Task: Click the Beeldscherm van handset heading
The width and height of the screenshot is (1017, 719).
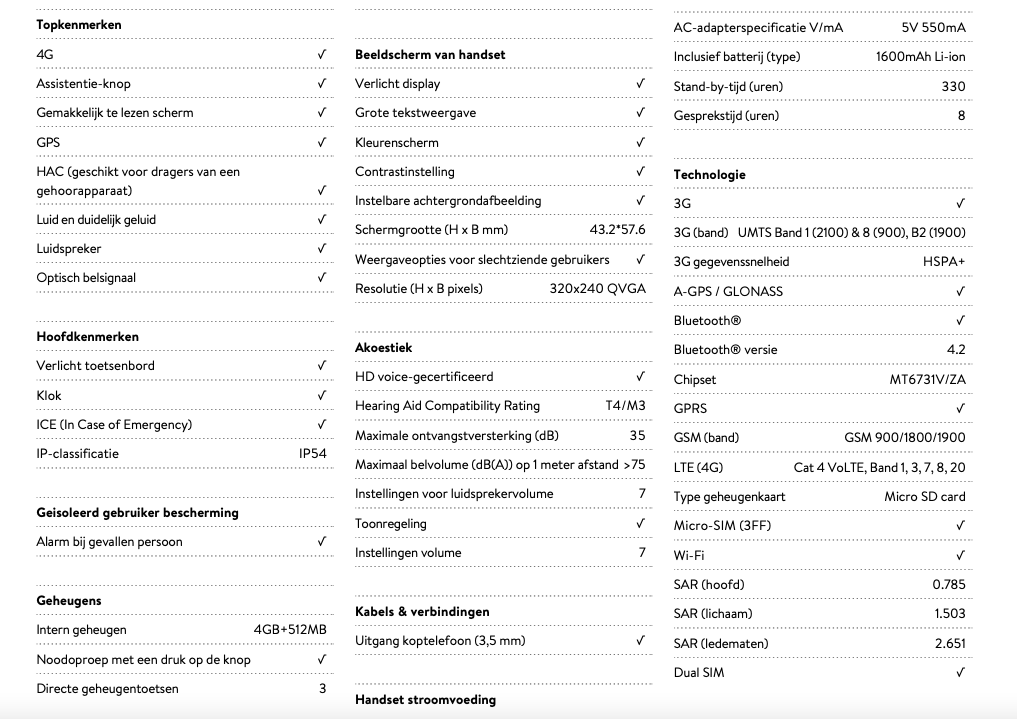Action: [430, 54]
